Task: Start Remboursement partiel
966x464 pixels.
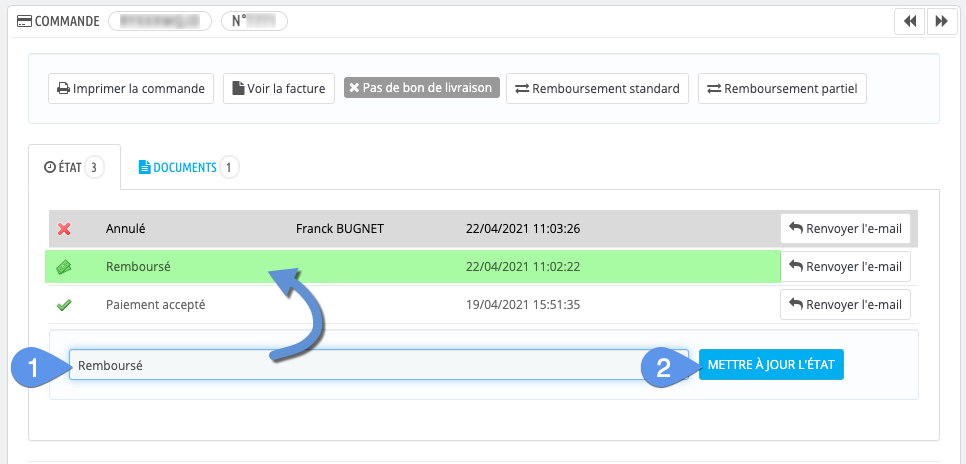Action: [x=782, y=89]
